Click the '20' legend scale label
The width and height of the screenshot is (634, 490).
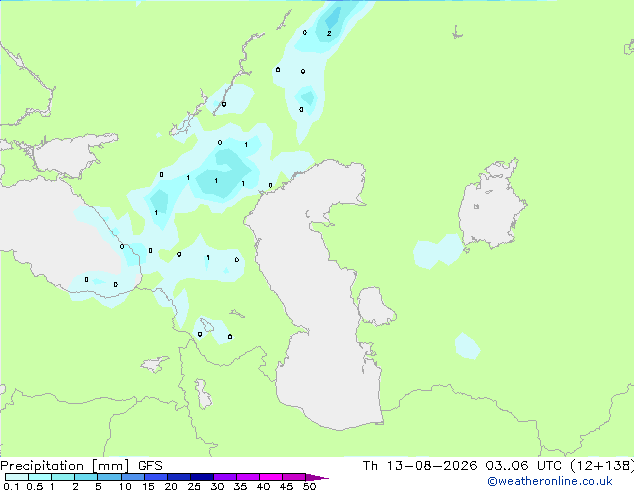pyautogui.click(x=171, y=486)
